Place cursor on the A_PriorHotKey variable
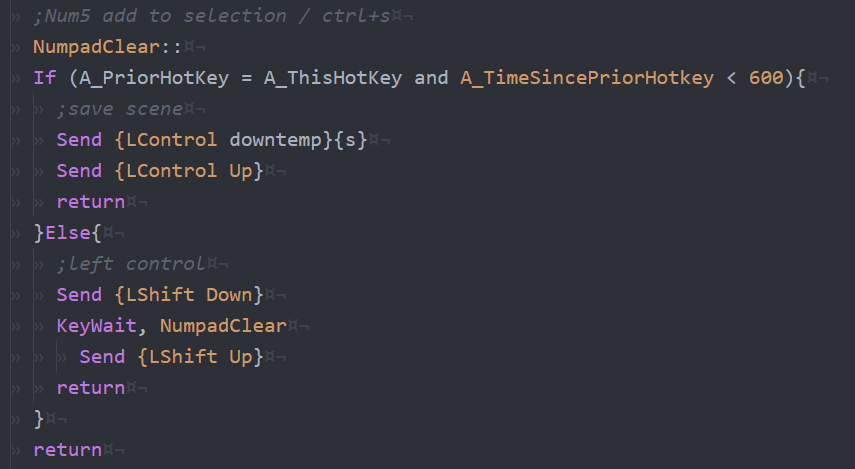Image resolution: width=855 pixels, height=469 pixels. (x=154, y=78)
